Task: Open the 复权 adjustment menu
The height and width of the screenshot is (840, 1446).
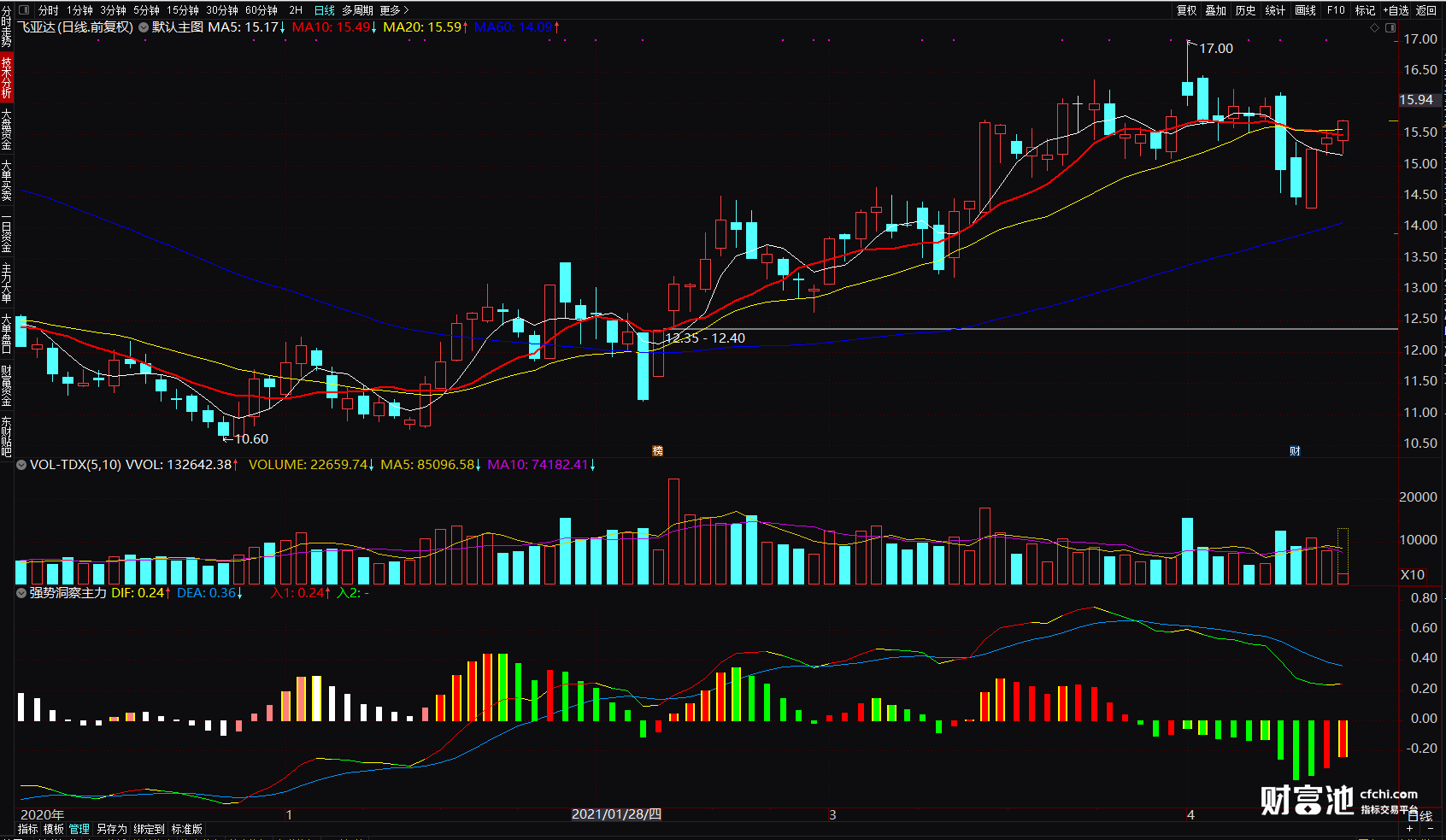Action: click(x=1186, y=10)
